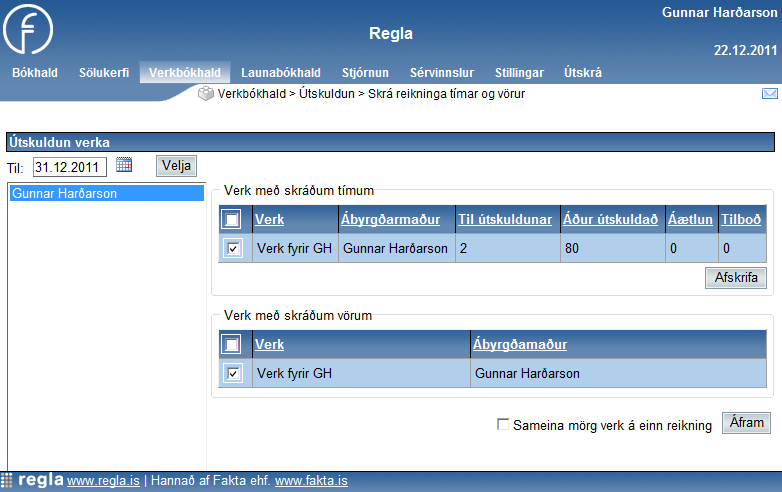
Task: Toggle select-all checkbox in goods table header
Action: point(232,345)
